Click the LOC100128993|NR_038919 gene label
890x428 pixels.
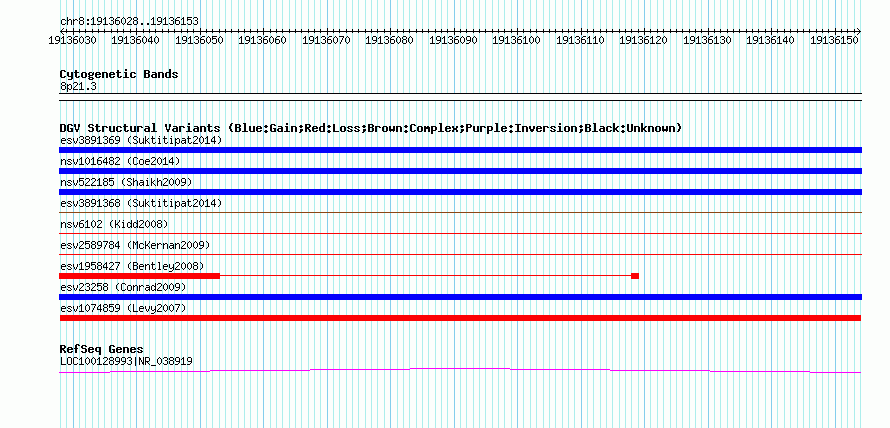126,361
